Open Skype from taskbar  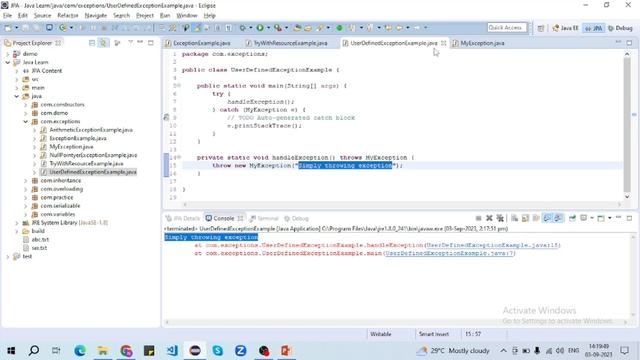[218, 351]
